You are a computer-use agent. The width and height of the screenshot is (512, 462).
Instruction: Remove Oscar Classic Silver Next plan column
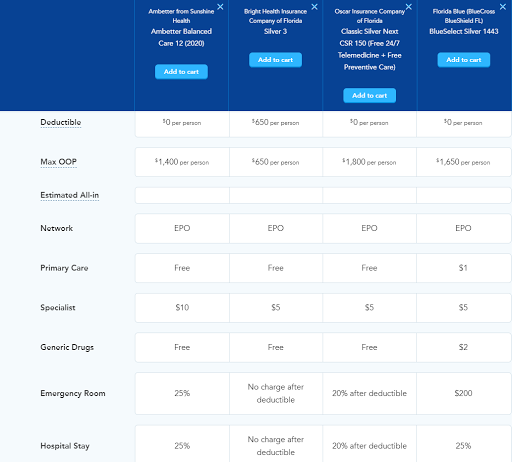[x=409, y=7]
